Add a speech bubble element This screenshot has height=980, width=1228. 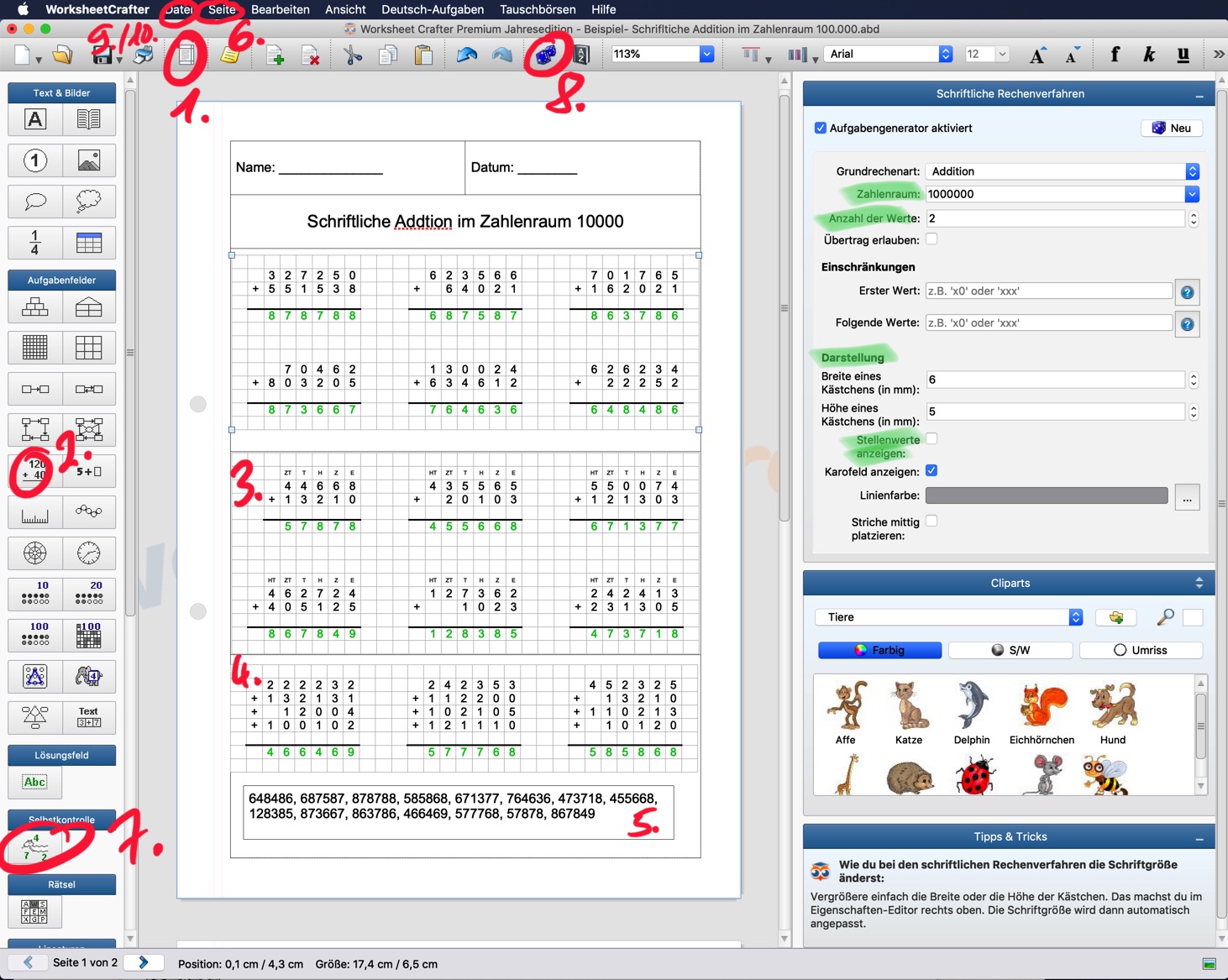pos(34,202)
